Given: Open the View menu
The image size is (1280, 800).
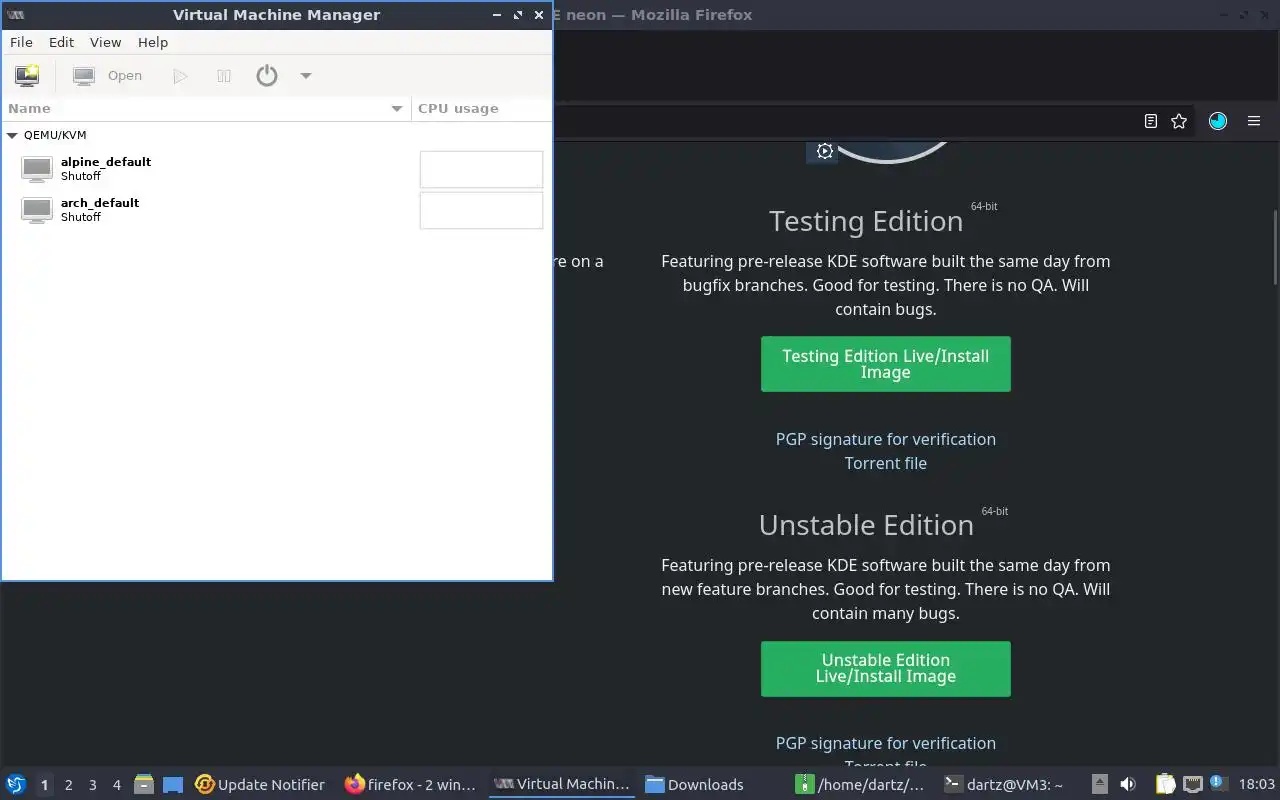Looking at the screenshot, I should coord(105,42).
